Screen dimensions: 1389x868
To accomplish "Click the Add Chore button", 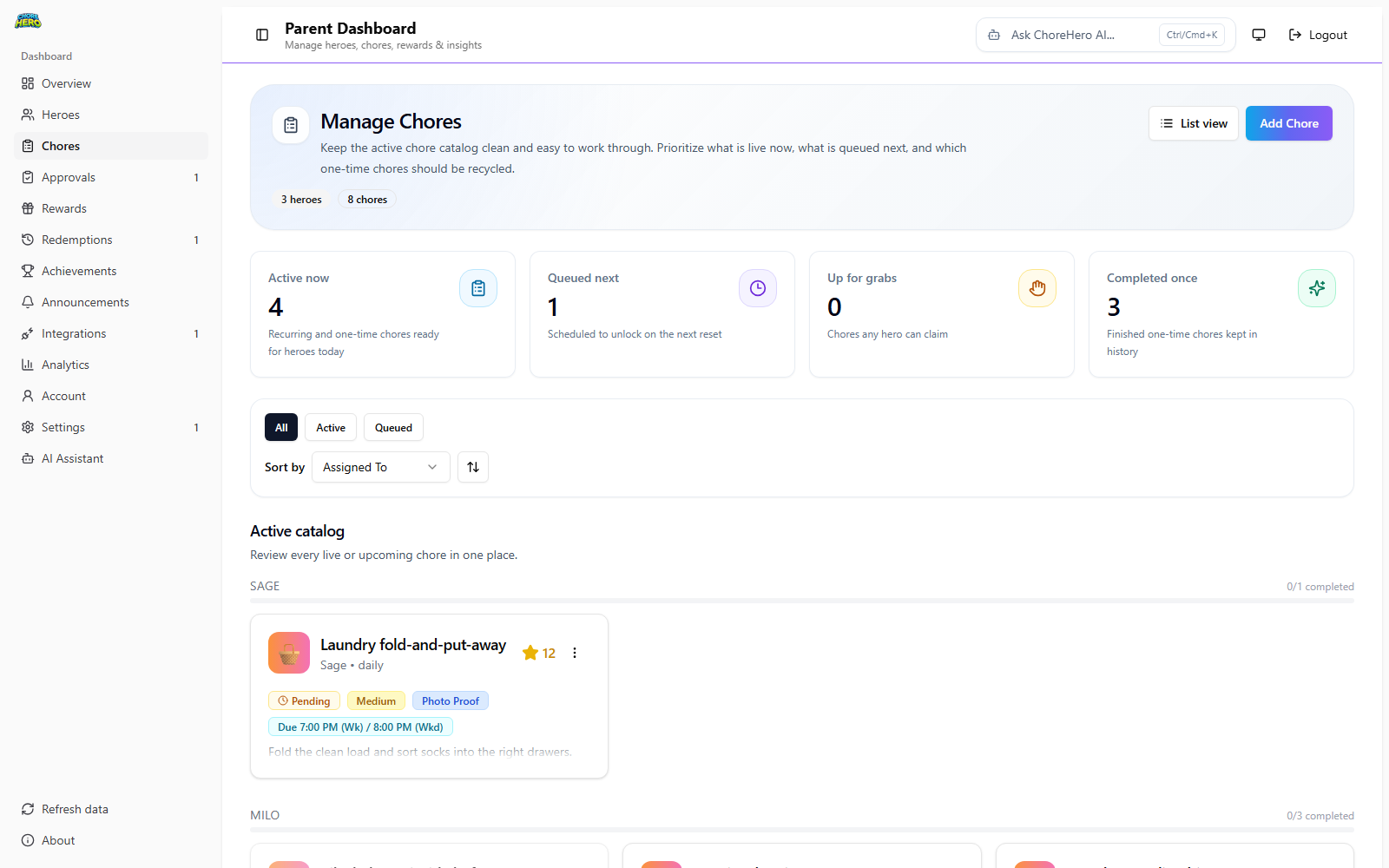I will (x=1288, y=123).
